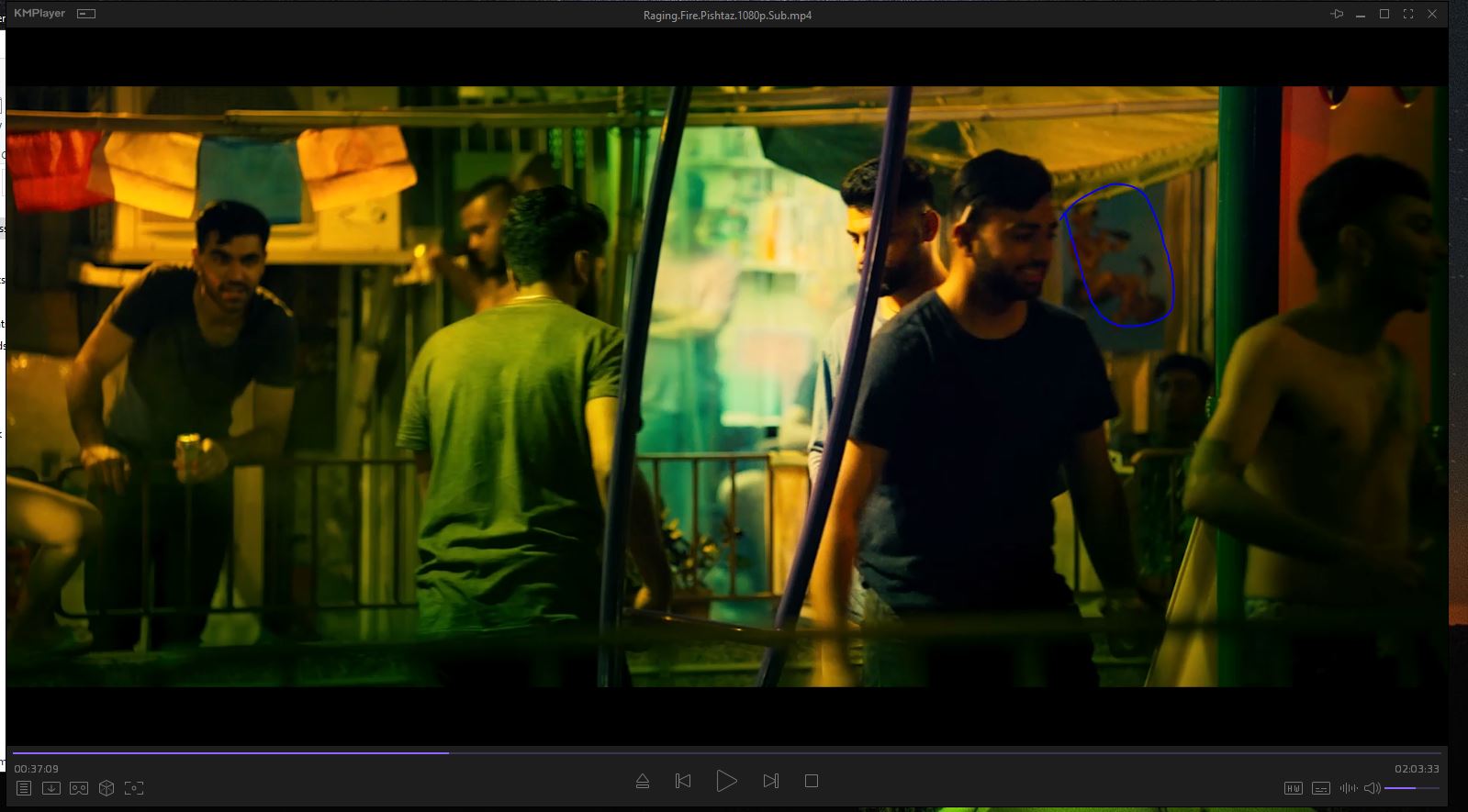
Task: Click the 3D cube icon
Action: tap(106, 788)
